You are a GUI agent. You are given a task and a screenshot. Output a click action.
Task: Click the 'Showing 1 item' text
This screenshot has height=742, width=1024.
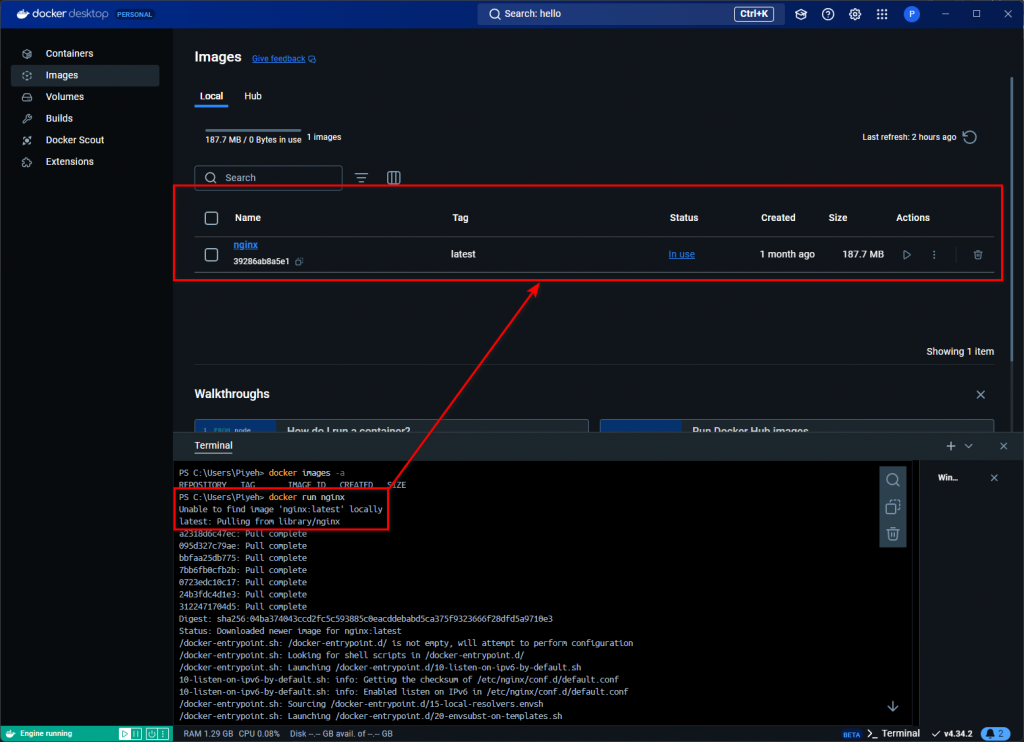point(960,352)
